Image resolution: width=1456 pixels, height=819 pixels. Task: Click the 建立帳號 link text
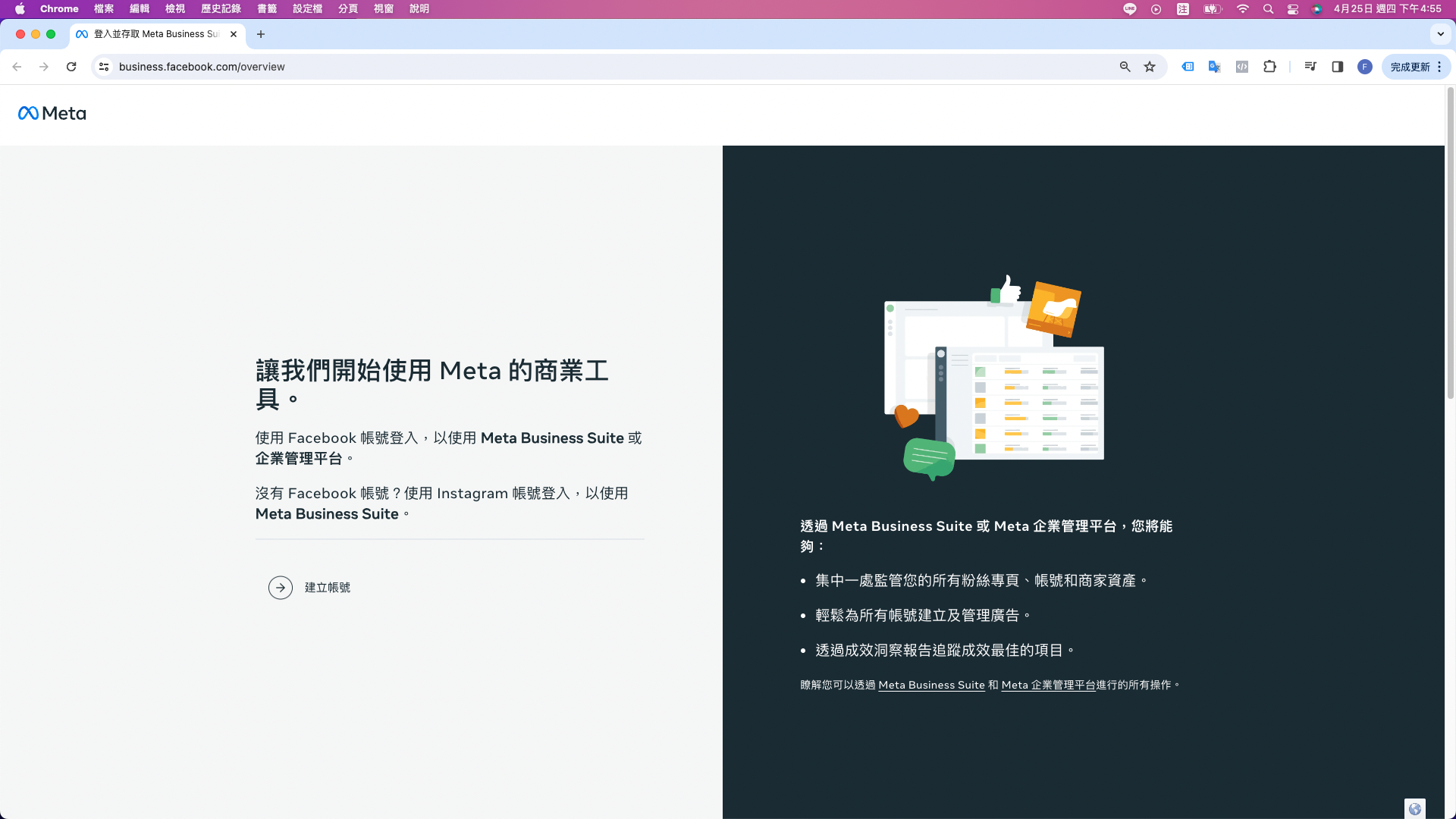(x=328, y=588)
